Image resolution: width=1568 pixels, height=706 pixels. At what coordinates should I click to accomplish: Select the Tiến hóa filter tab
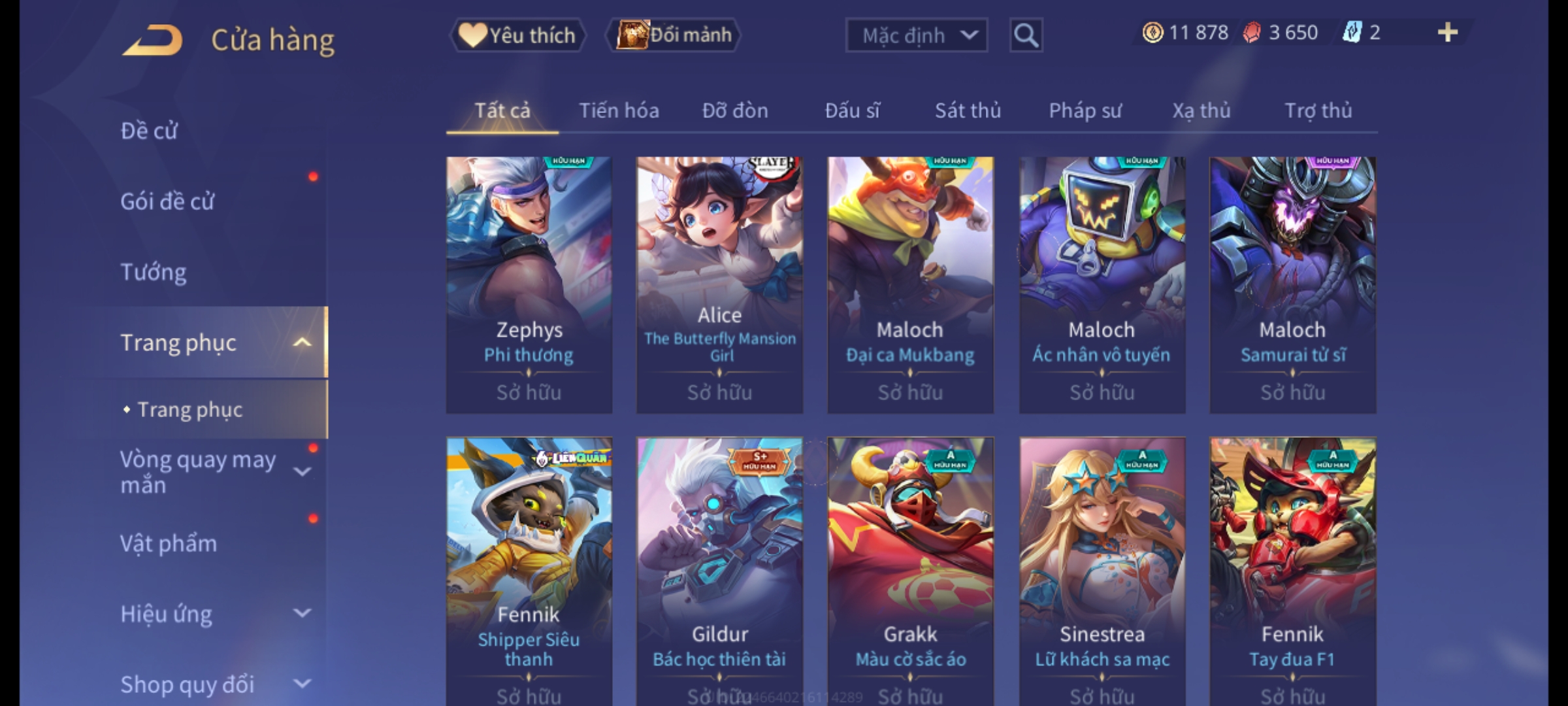click(619, 110)
